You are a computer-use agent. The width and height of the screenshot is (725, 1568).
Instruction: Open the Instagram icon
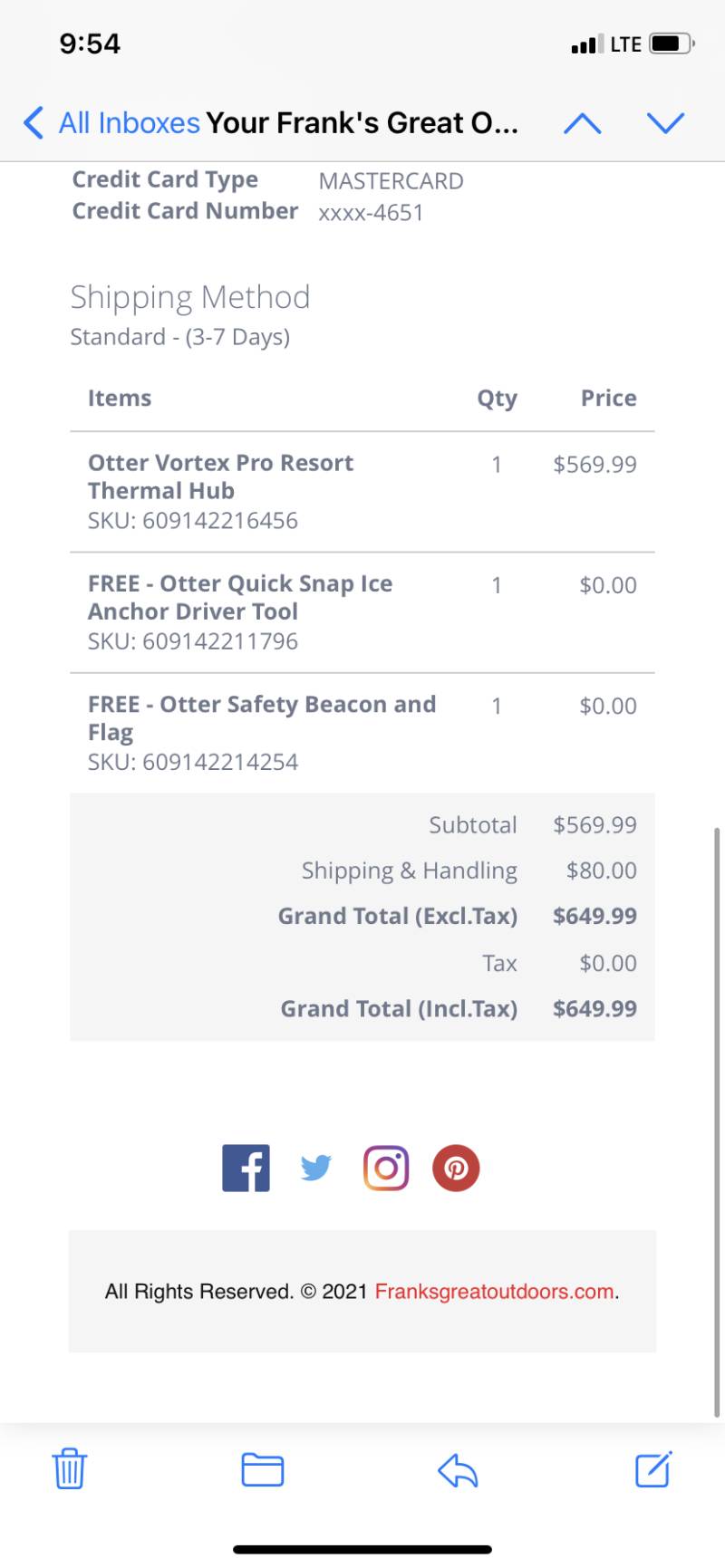click(386, 1168)
